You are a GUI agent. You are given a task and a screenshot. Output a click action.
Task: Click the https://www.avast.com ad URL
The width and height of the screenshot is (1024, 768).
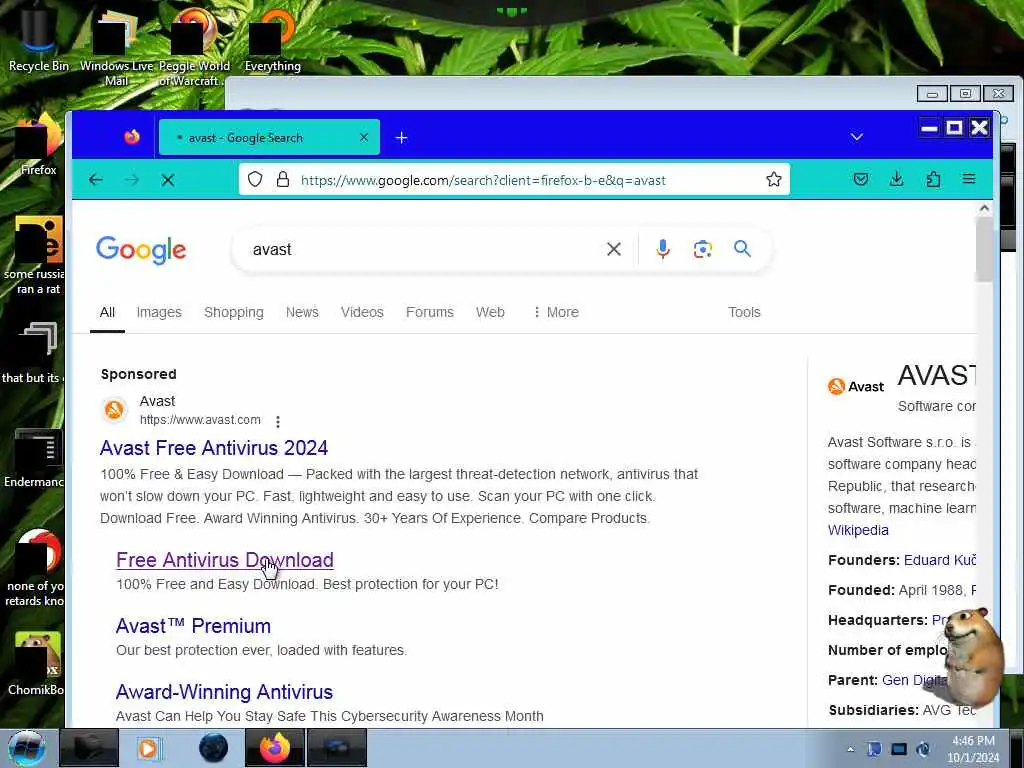[200, 420]
